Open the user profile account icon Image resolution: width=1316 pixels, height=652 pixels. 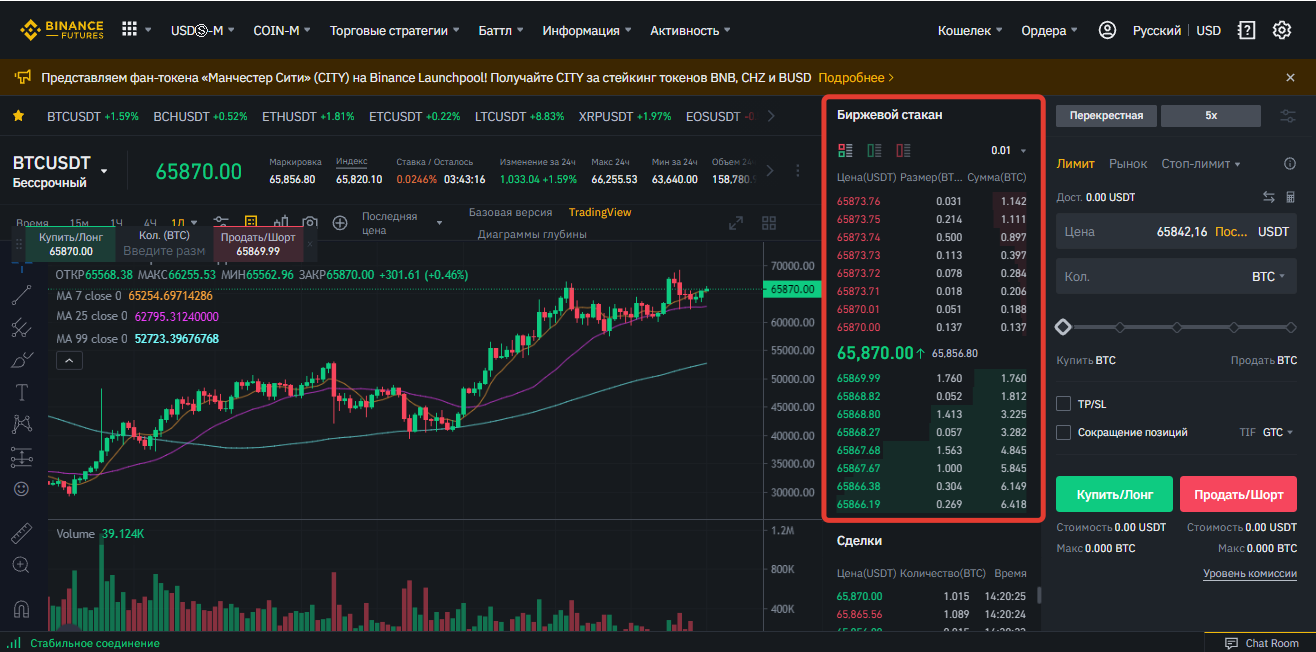(1107, 30)
